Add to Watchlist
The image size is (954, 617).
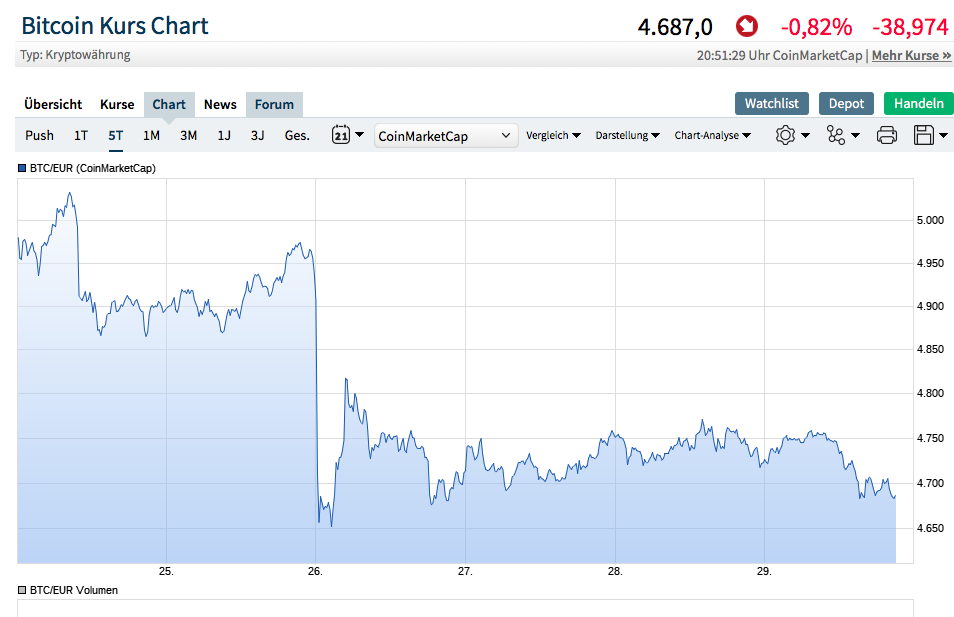point(772,103)
